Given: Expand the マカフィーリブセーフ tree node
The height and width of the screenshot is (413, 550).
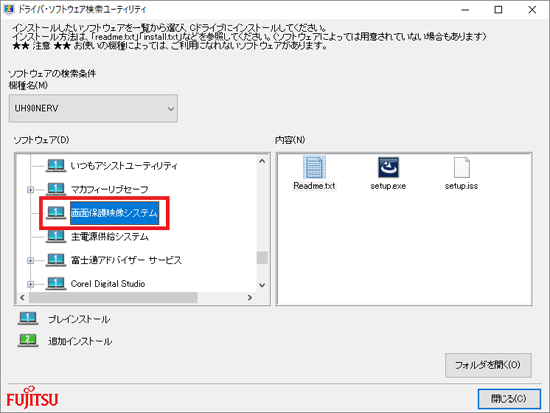Looking at the screenshot, I should pyautogui.click(x=31, y=190).
